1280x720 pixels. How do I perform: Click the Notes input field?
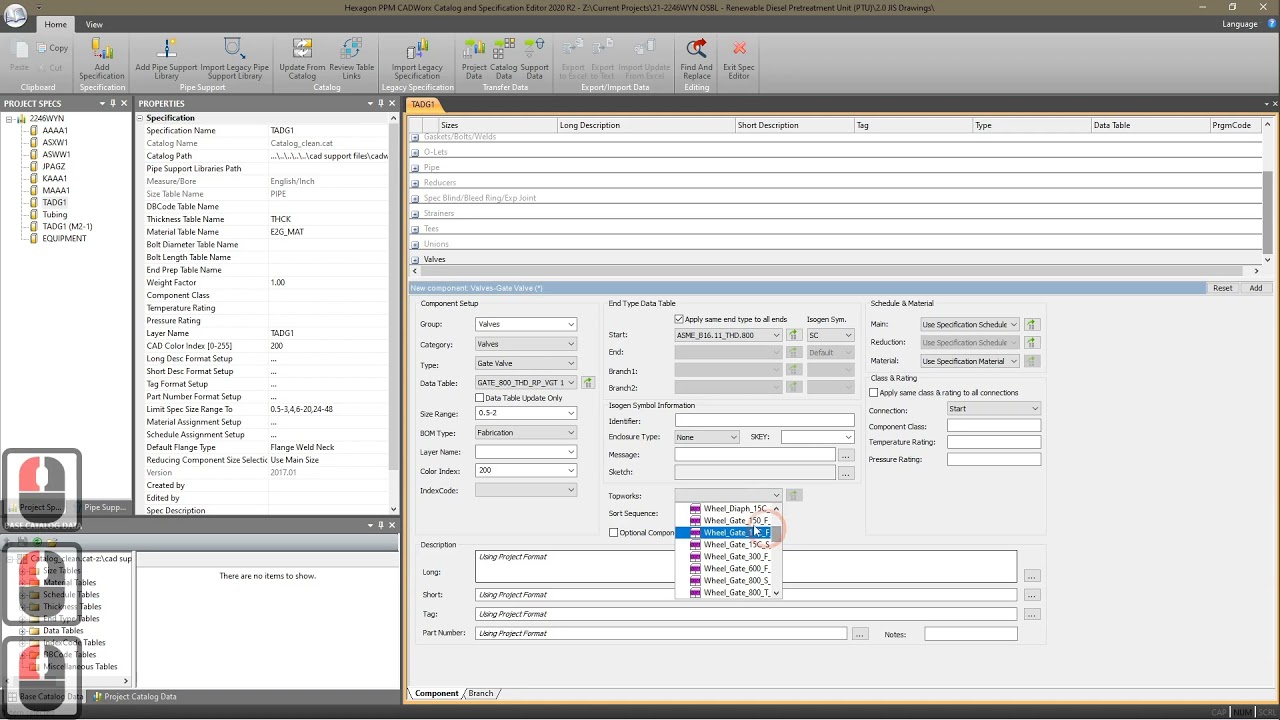tap(970, 634)
